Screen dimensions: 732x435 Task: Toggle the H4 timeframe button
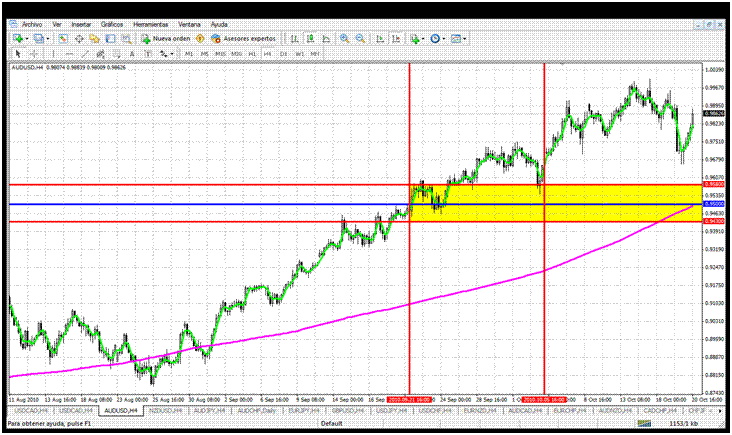[x=268, y=53]
